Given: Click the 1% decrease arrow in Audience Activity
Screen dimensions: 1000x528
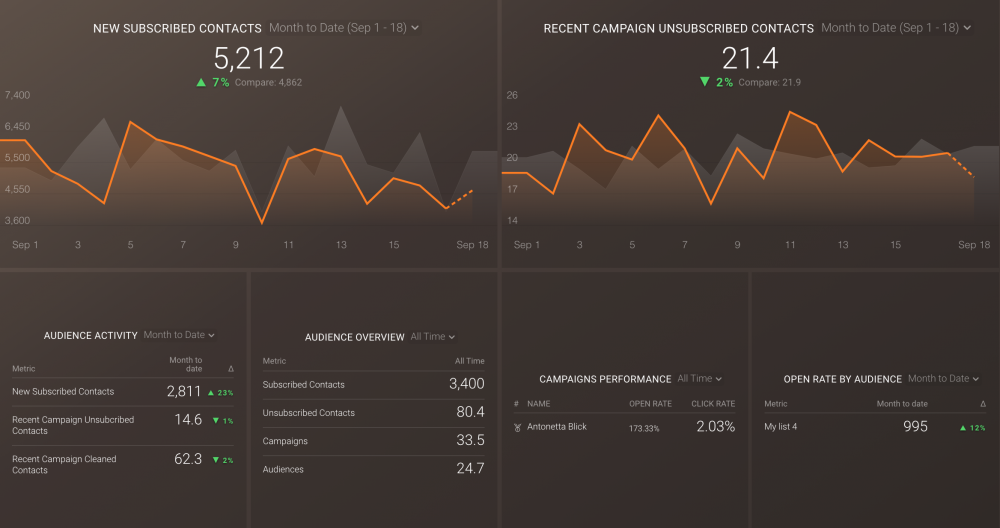Looking at the screenshot, I should (x=214, y=421).
